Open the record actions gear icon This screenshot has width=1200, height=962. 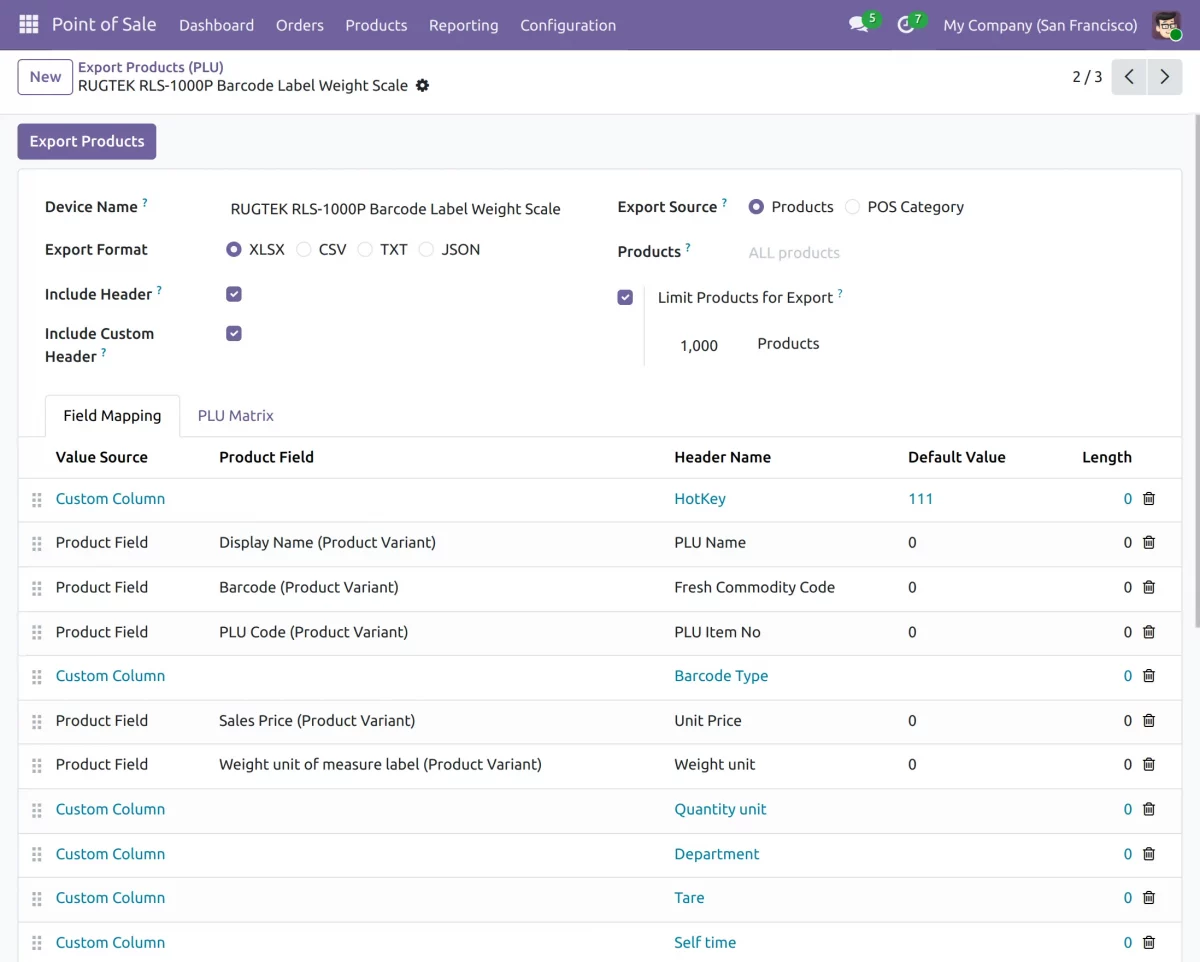pyautogui.click(x=422, y=86)
